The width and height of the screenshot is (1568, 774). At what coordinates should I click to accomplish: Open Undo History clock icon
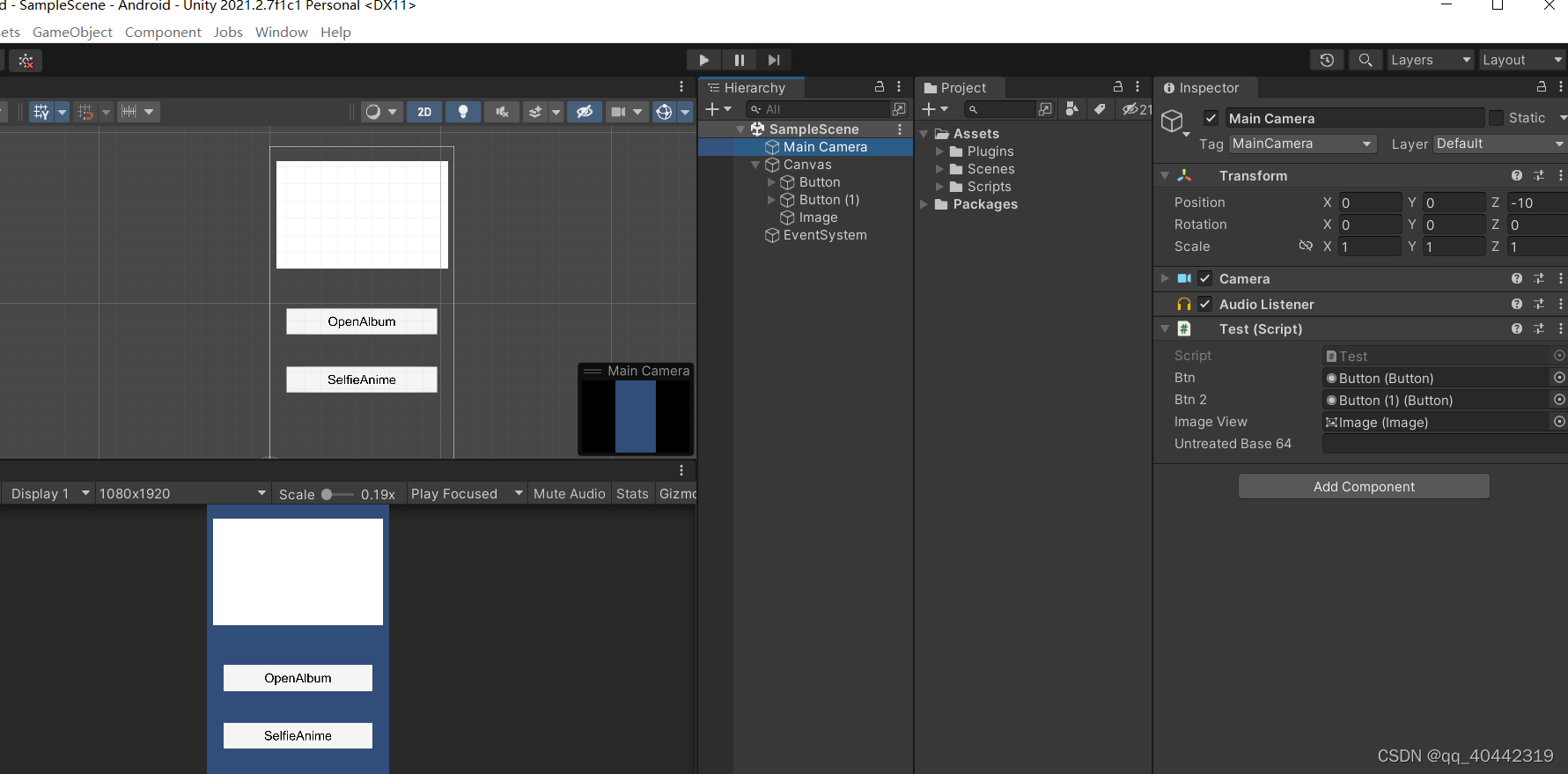pos(1327,60)
